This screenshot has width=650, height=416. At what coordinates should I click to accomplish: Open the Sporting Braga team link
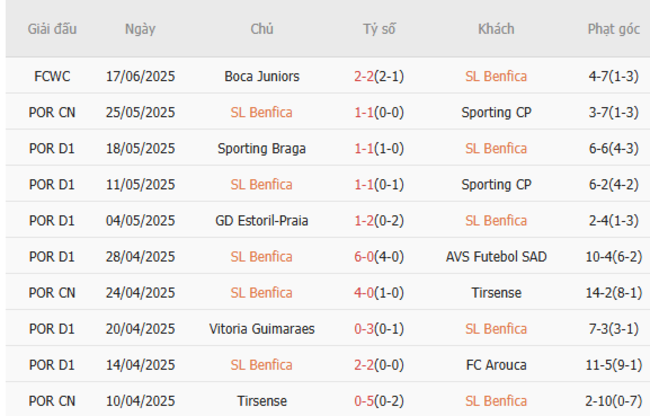262,149
